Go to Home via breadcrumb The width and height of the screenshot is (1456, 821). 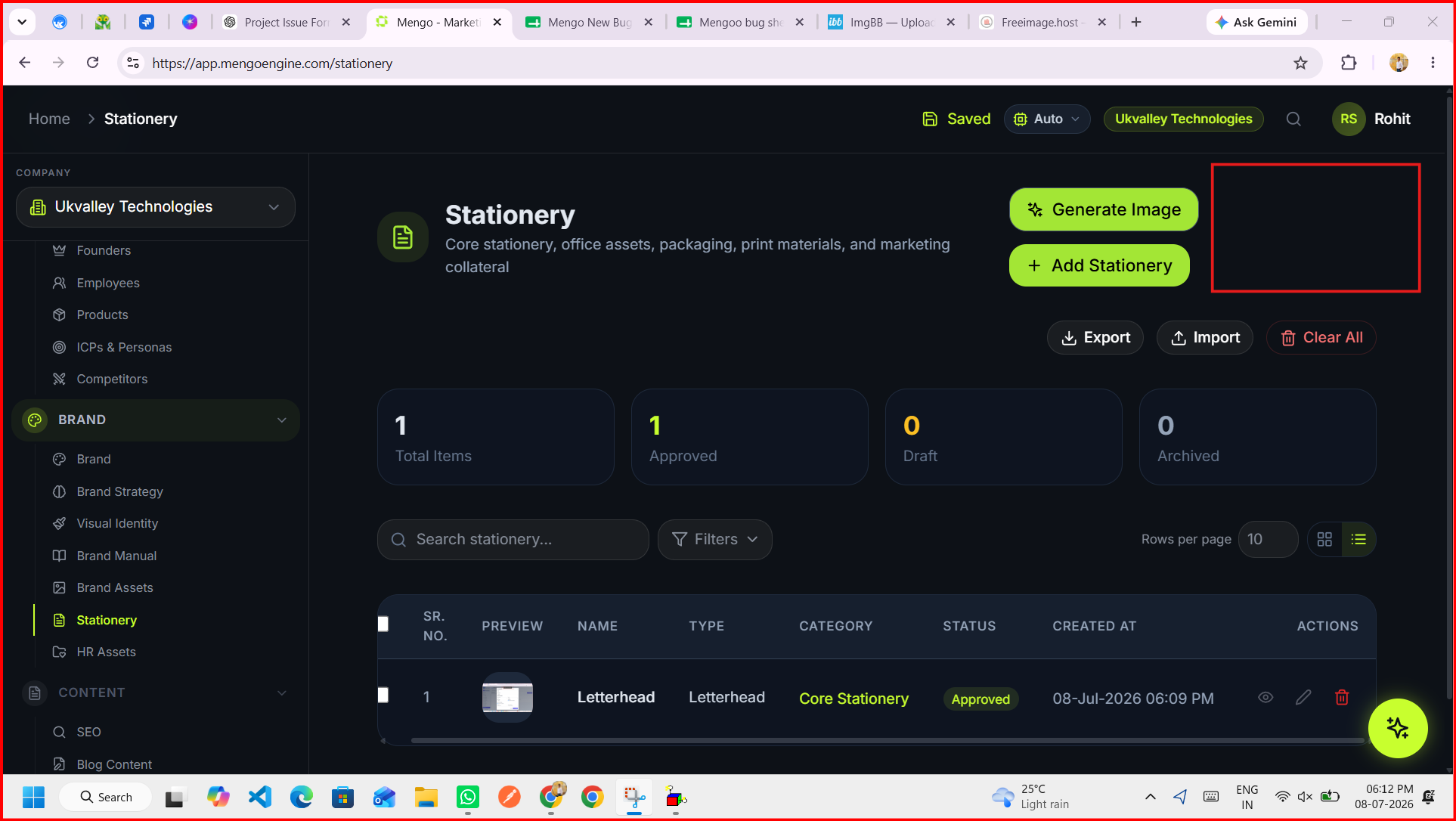(x=49, y=119)
